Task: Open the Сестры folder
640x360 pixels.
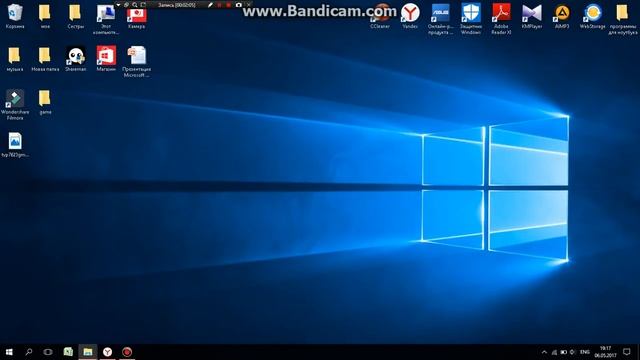Action: [76, 16]
